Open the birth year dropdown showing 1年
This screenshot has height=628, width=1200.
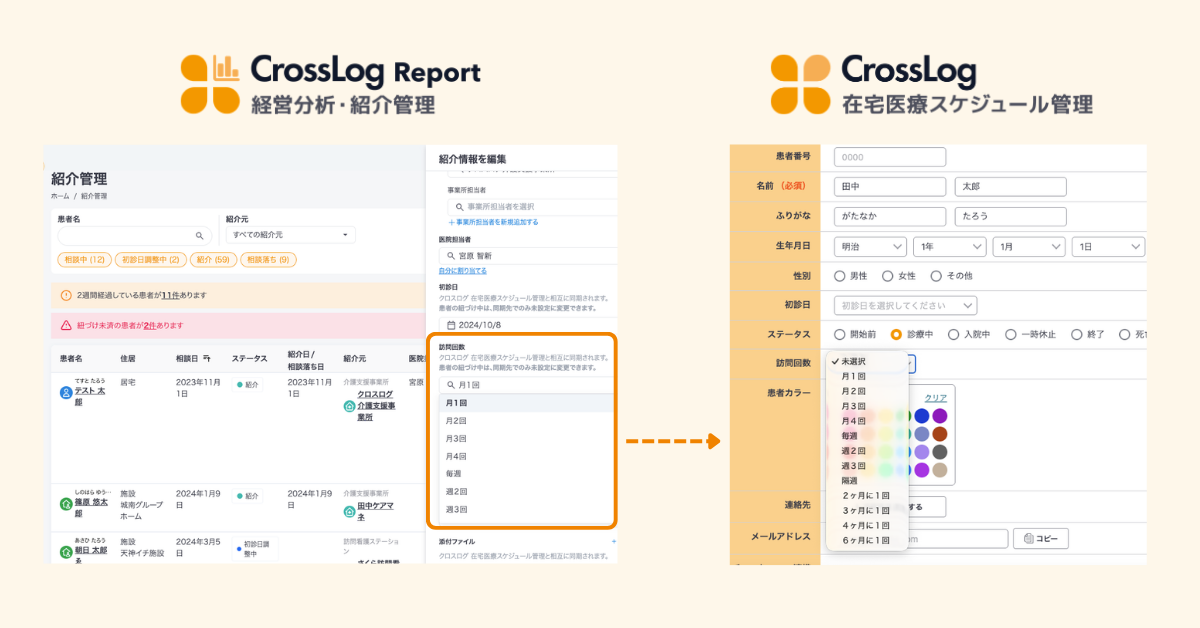tap(950, 246)
